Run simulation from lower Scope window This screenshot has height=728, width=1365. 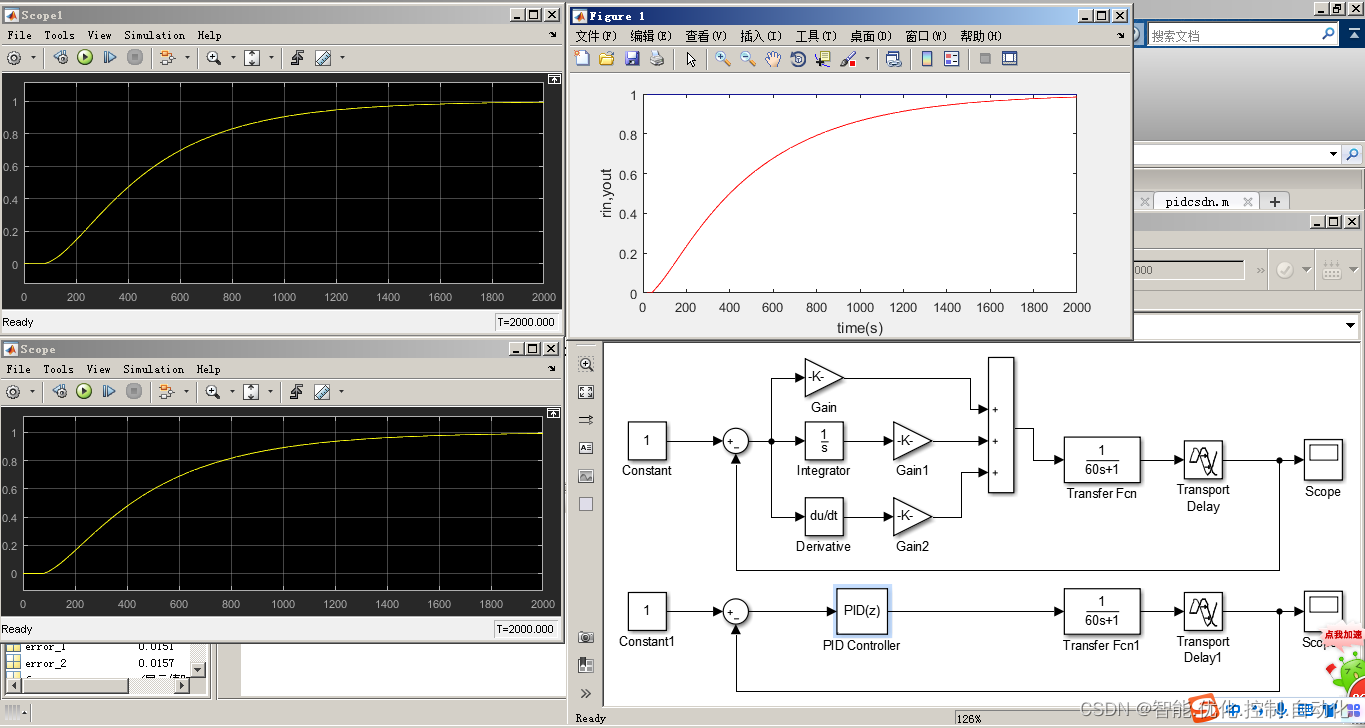(85, 392)
